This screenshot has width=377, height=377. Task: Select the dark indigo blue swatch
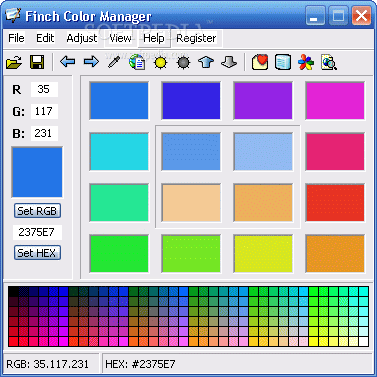[x=191, y=101]
